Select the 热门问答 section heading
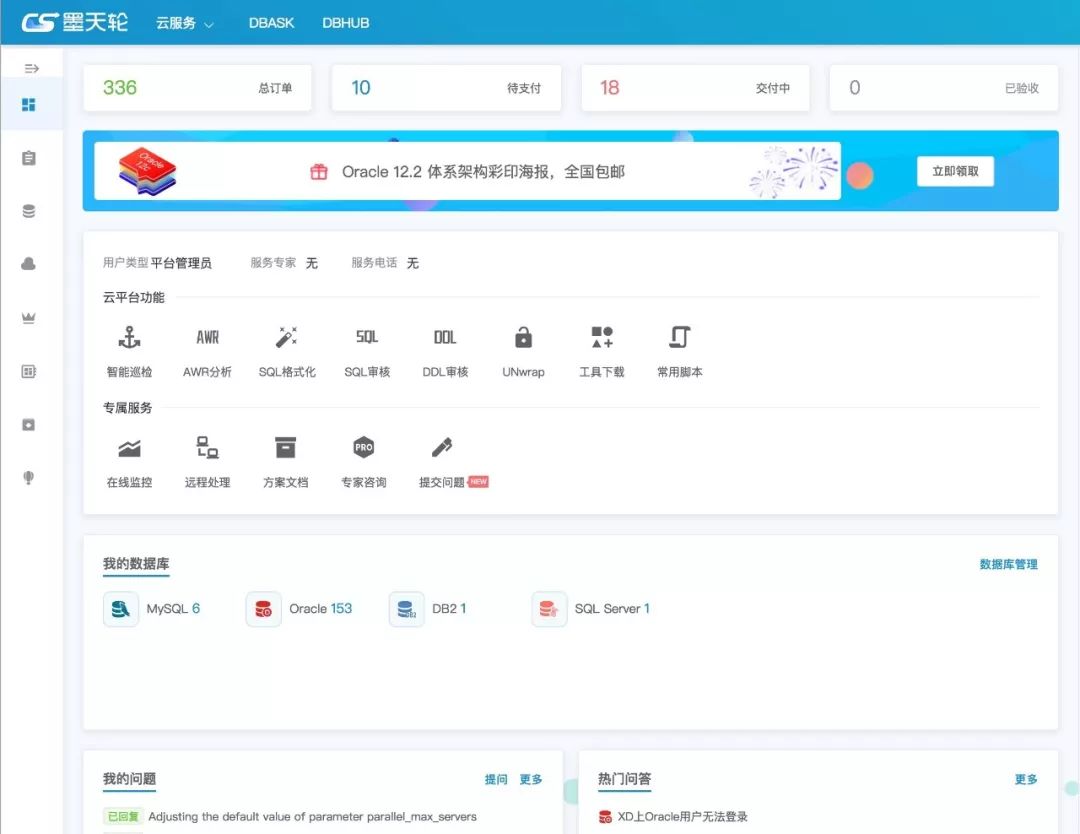 click(625, 779)
